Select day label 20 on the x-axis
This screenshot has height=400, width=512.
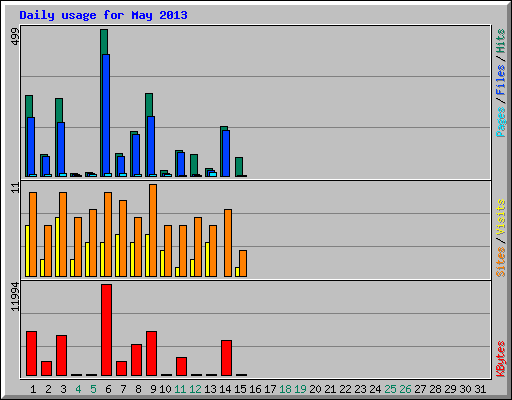(315, 389)
